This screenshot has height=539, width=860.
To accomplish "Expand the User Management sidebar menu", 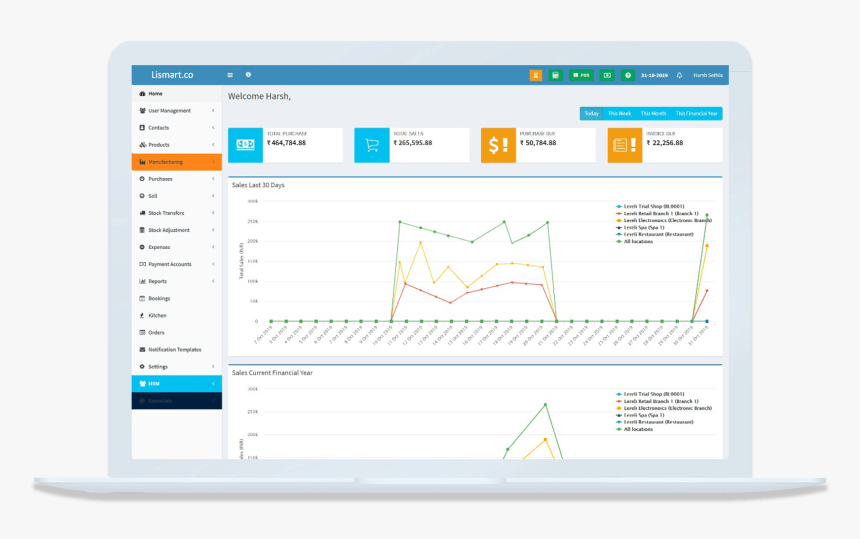I will (177, 111).
